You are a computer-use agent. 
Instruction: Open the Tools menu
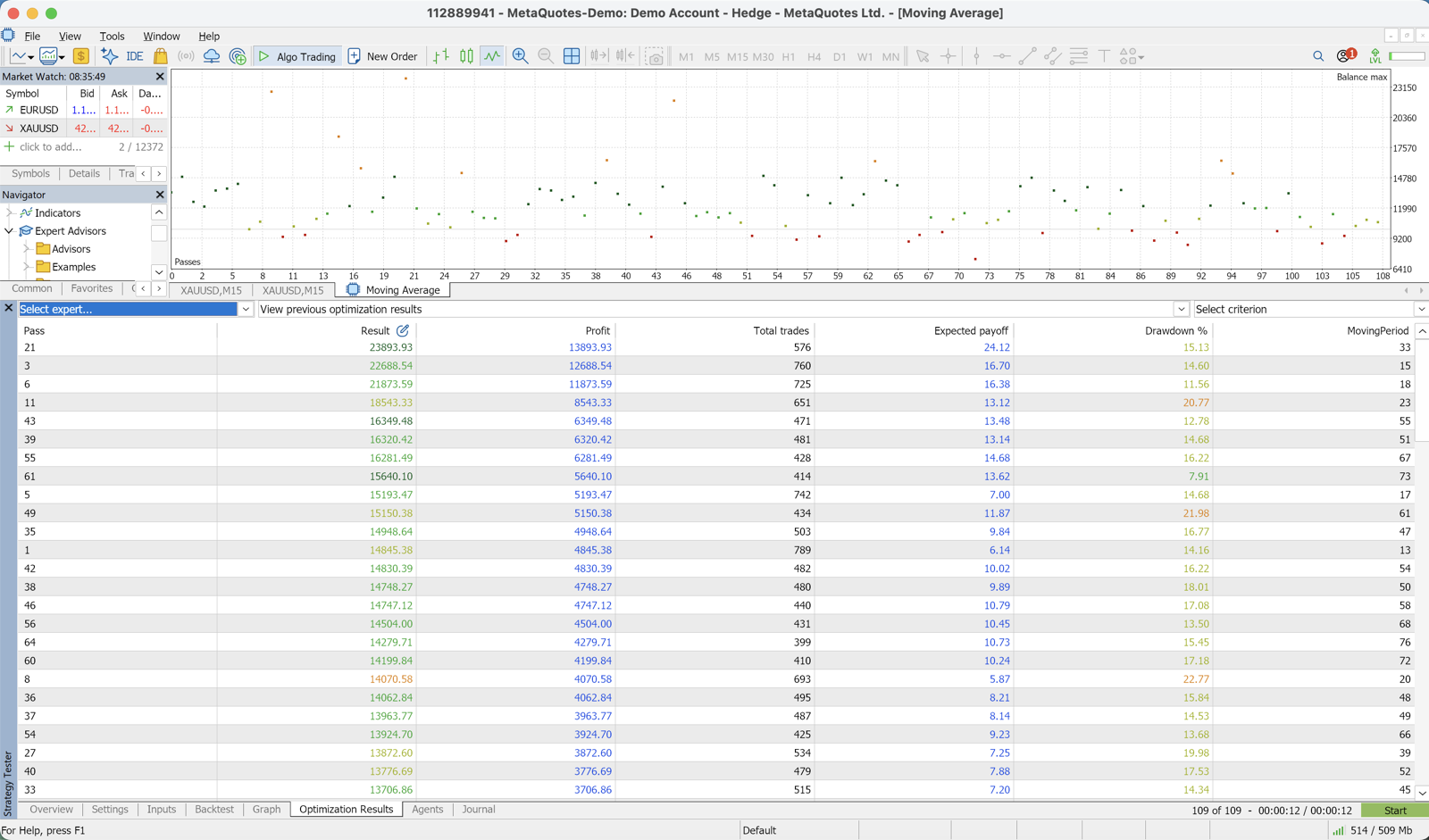click(112, 36)
